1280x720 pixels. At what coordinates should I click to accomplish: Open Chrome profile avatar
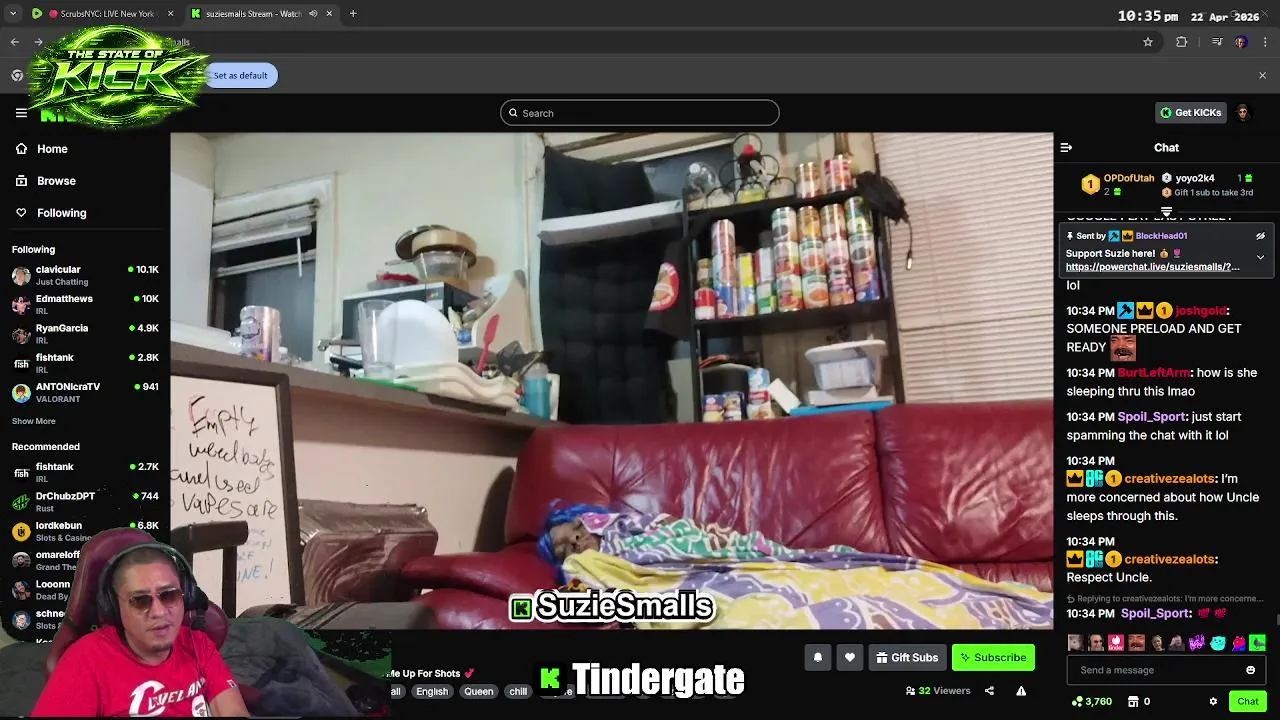click(x=1241, y=42)
